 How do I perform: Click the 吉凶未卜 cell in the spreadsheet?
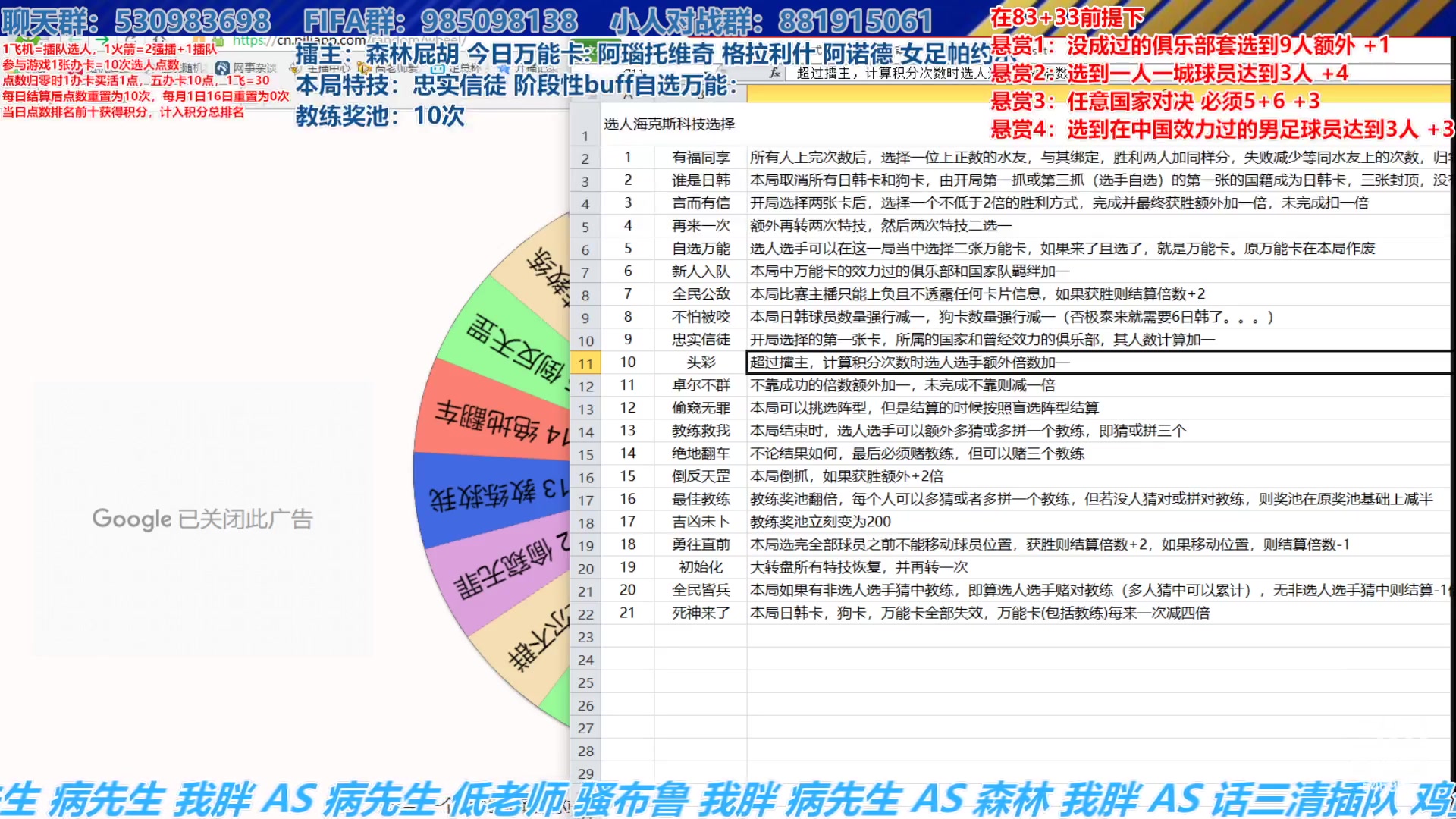click(701, 522)
